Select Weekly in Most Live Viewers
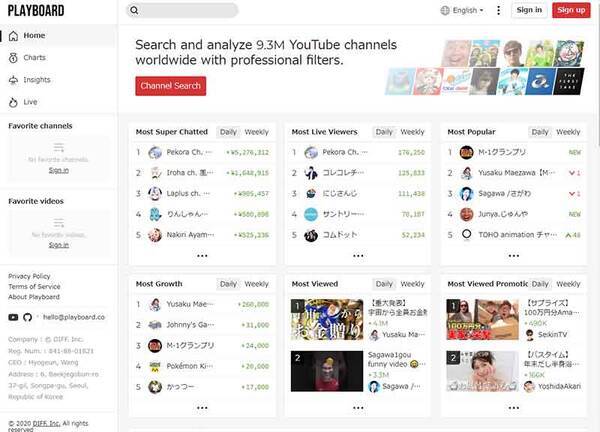This screenshot has height=432, width=600. pyautogui.click(x=412, y=132)
